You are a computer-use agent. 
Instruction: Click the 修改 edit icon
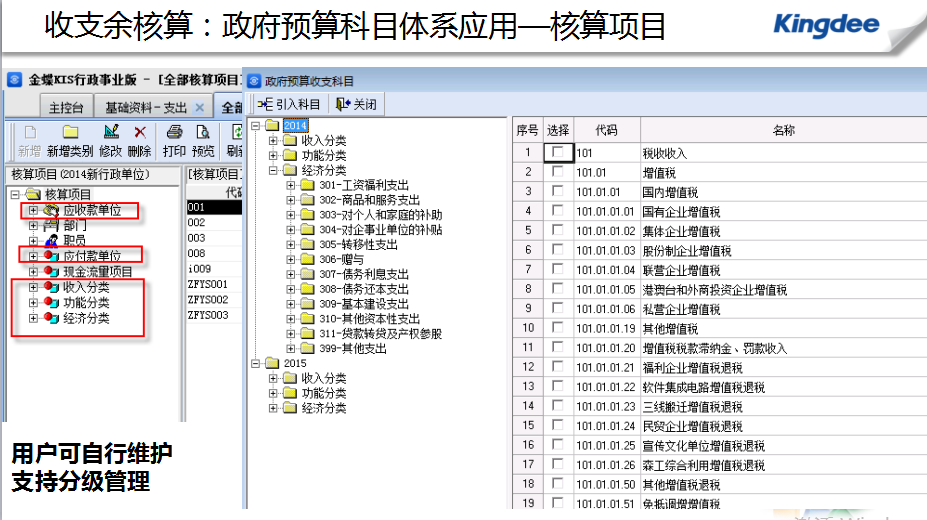pos(111,132)
